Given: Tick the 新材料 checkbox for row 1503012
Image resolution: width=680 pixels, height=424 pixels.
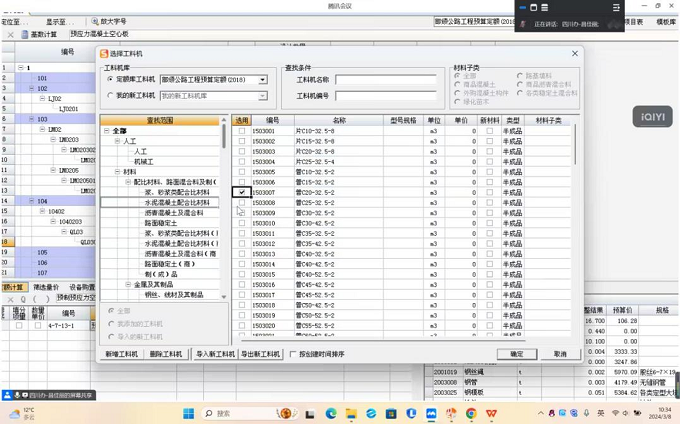Looking at the screenshot, I should click(x=490, y=243).
